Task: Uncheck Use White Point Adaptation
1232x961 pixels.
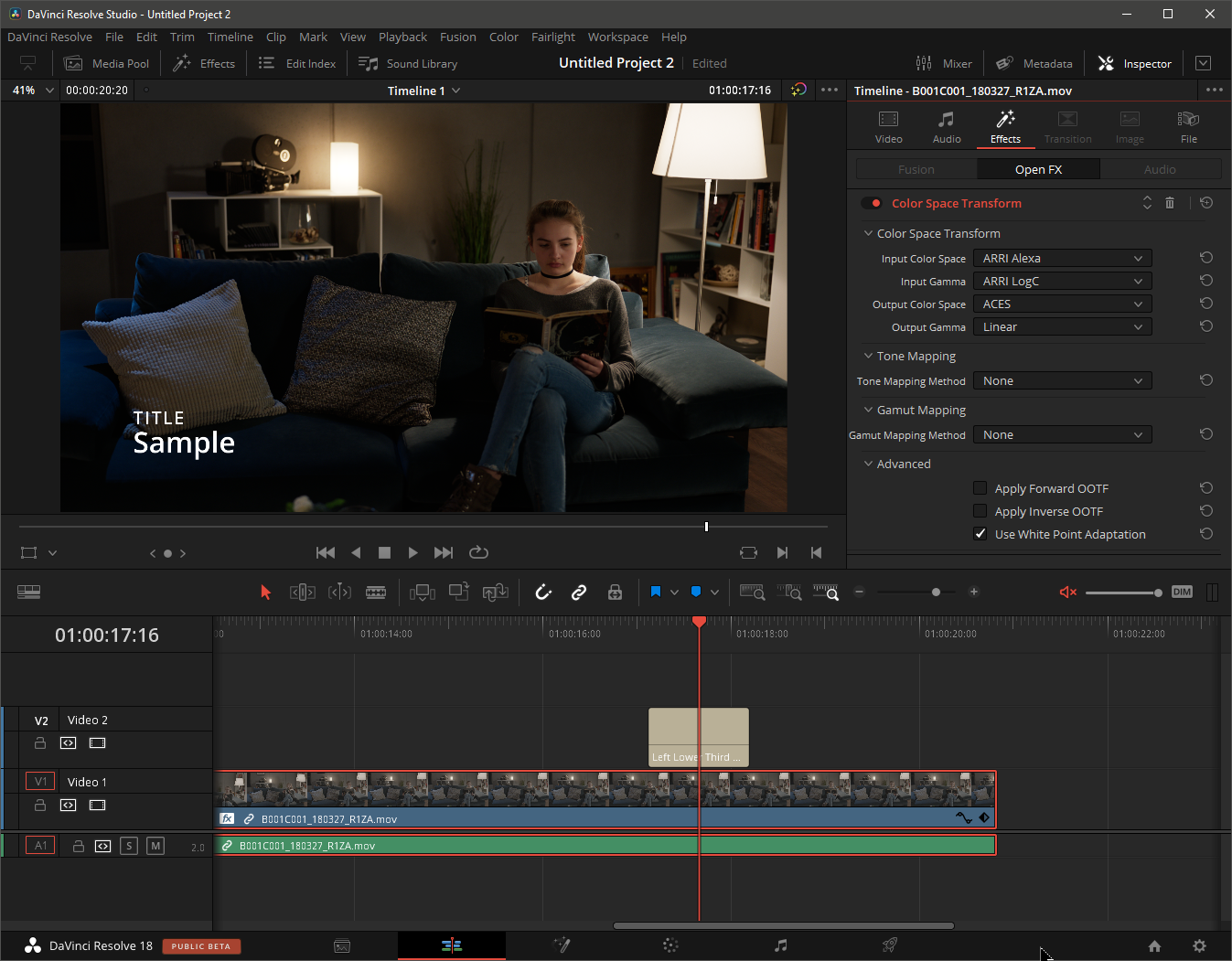Action: click(x=980, y=534)
